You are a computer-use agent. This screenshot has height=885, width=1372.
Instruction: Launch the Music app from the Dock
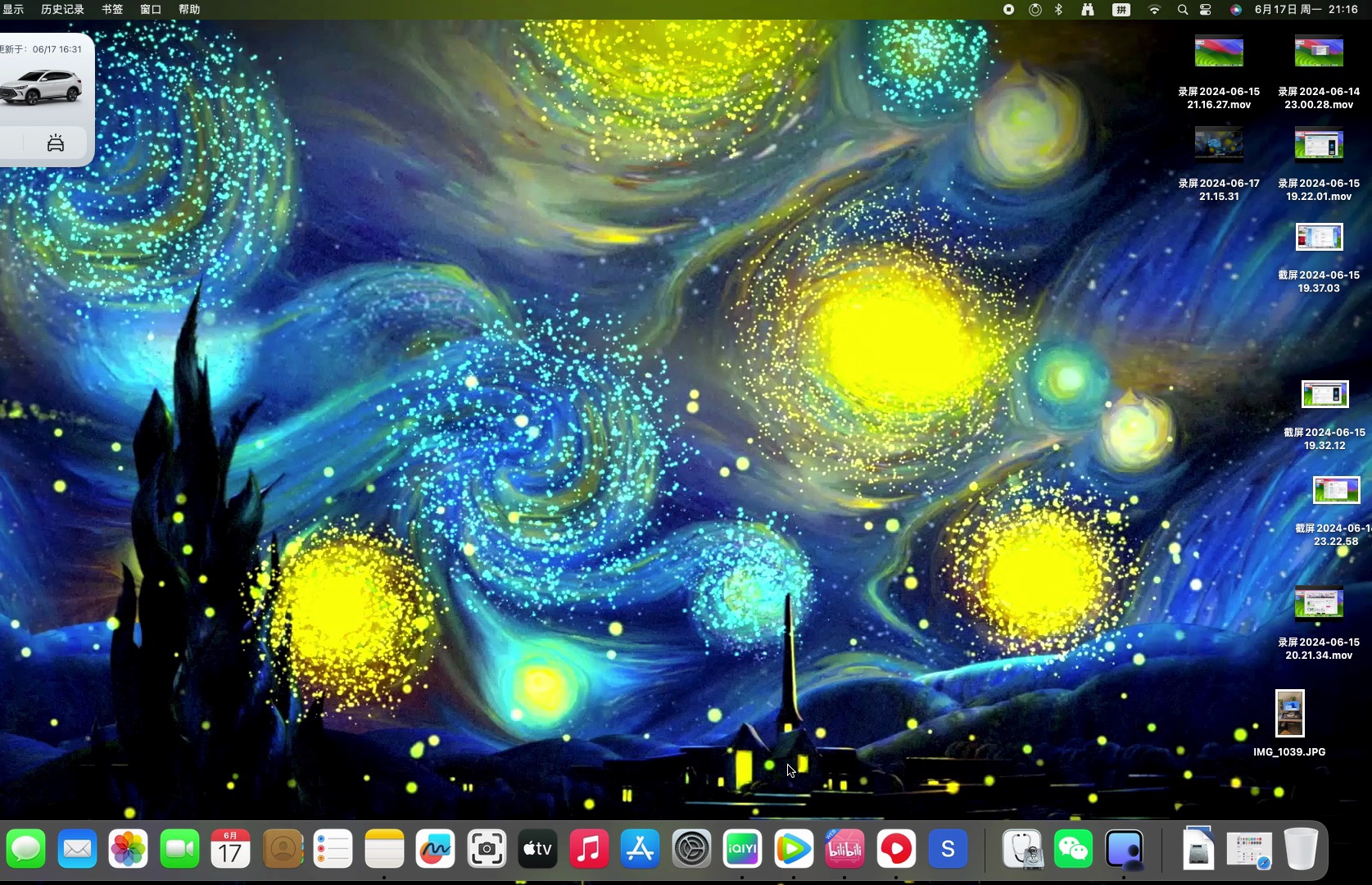point(589,849)
